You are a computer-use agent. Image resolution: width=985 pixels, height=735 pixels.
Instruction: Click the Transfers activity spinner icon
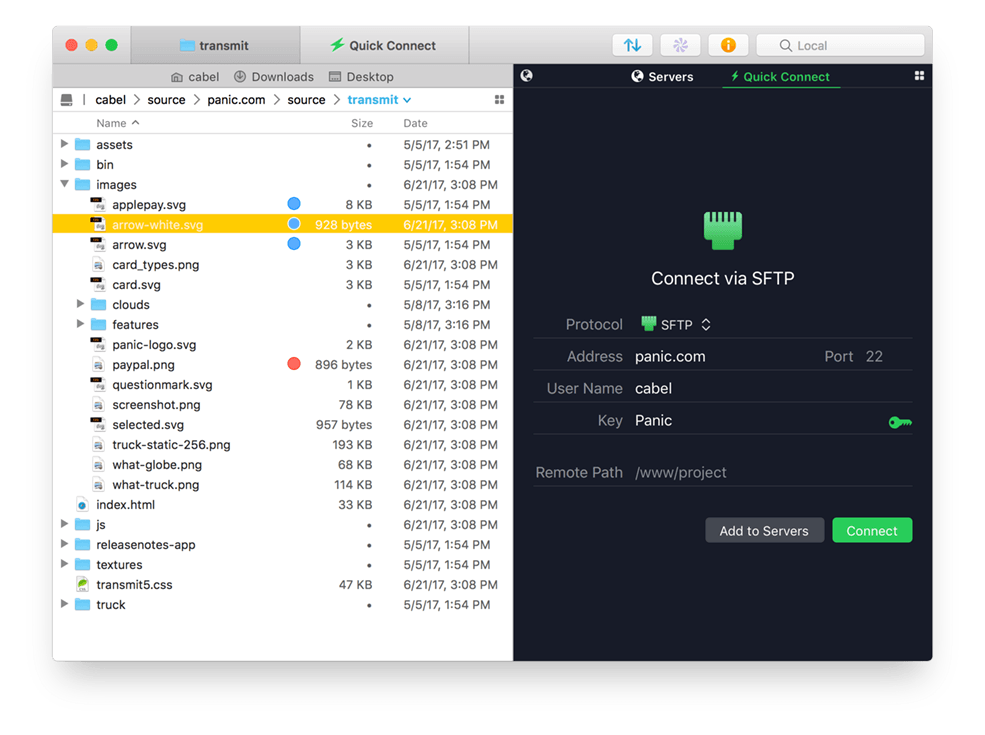[x=680, y=44]
